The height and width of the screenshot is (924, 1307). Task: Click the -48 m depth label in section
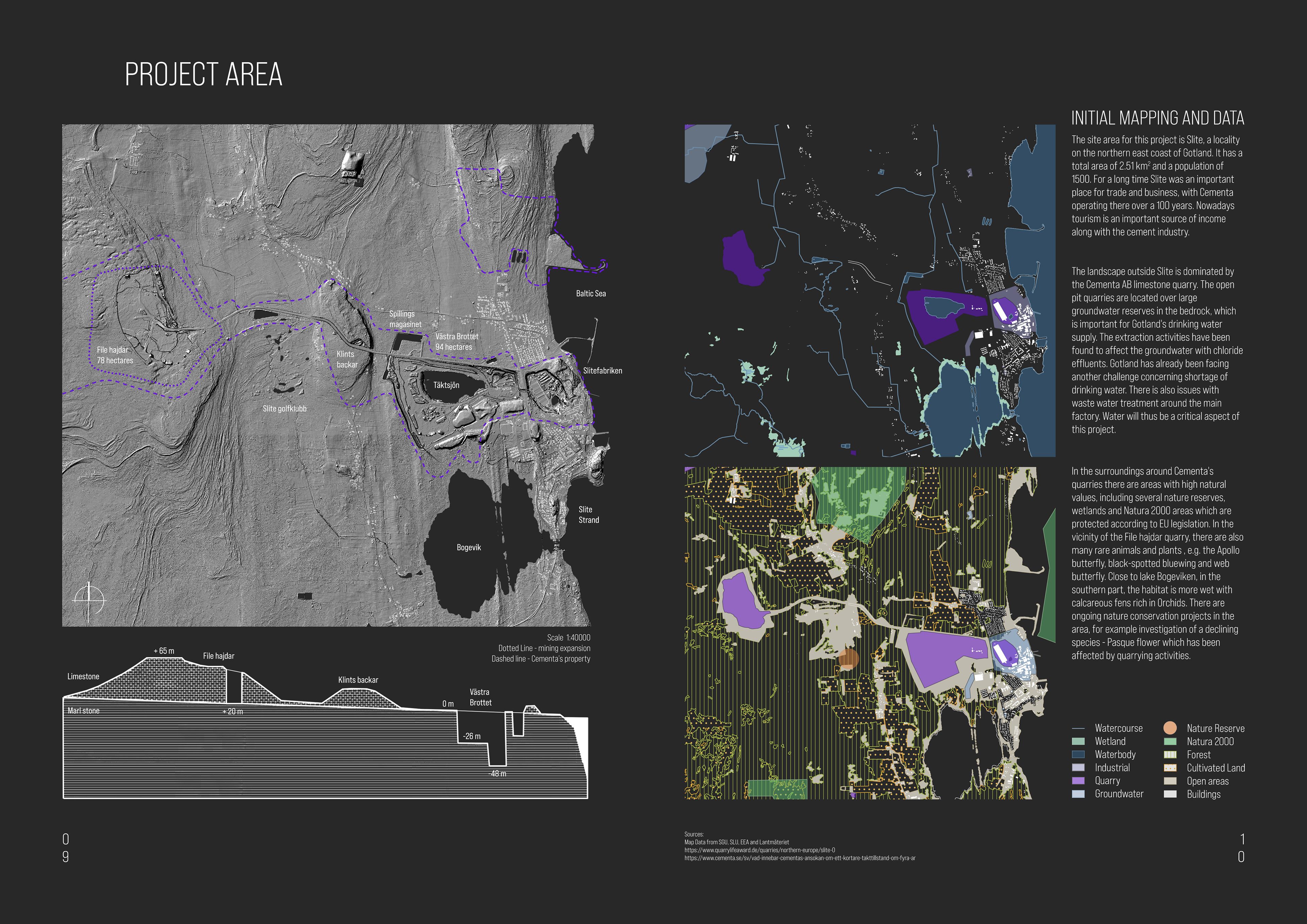pyautogui.click(x=497, y=773)
